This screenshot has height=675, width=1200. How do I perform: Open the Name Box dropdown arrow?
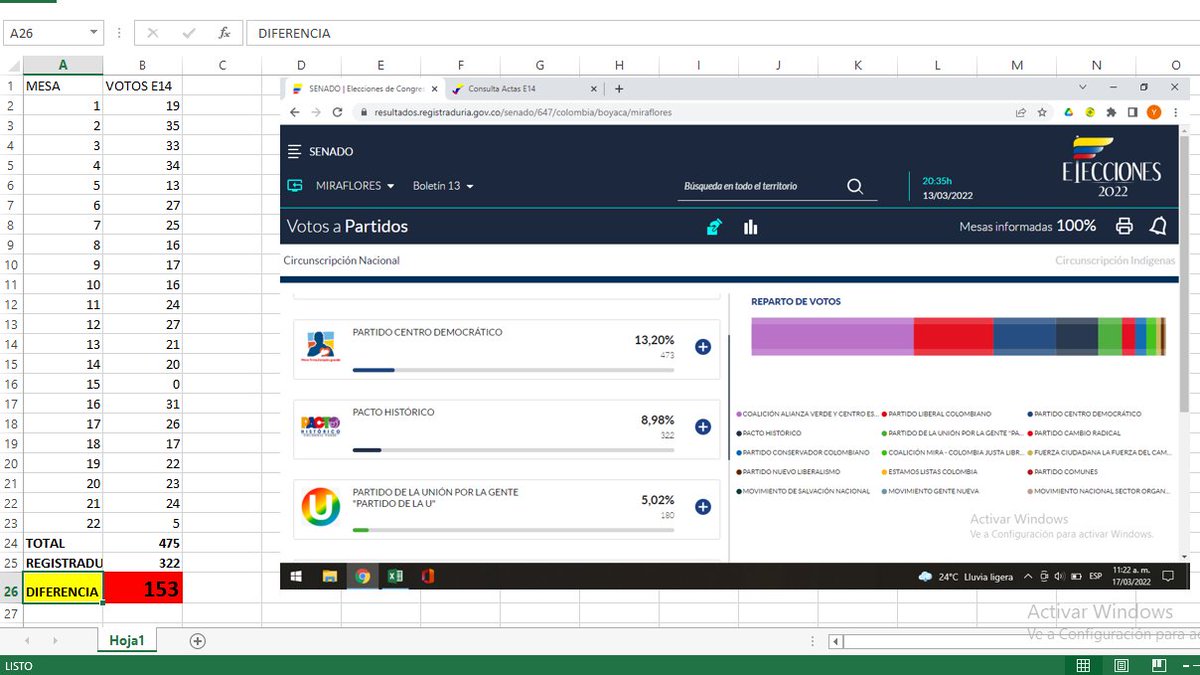[95, 33]
